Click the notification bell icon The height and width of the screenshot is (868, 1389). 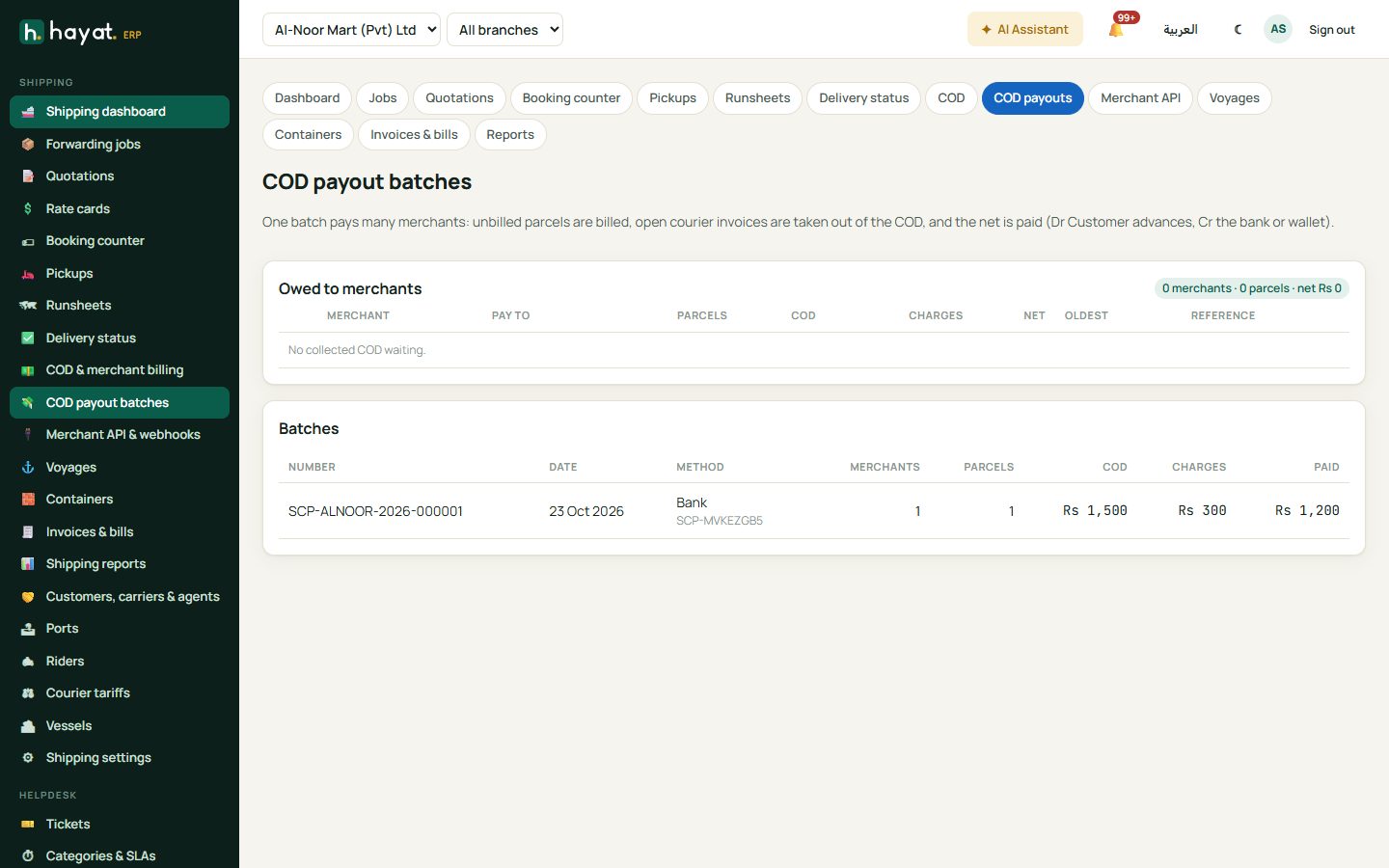pos(1116,29)
